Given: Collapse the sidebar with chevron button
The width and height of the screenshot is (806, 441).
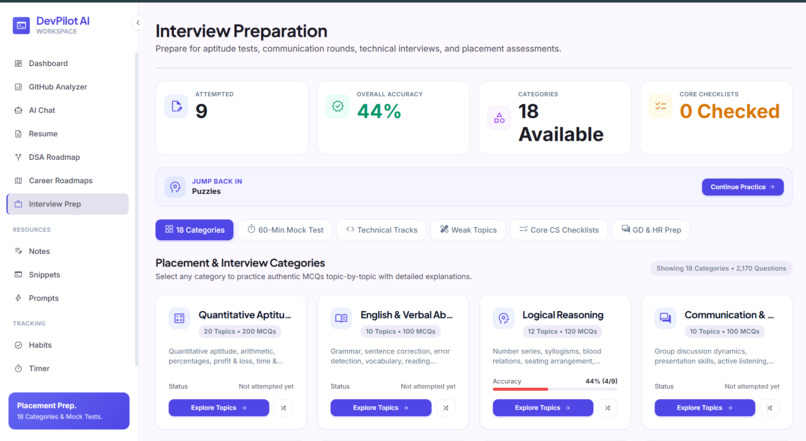Looking at the screenshot, I should point(138,23).
